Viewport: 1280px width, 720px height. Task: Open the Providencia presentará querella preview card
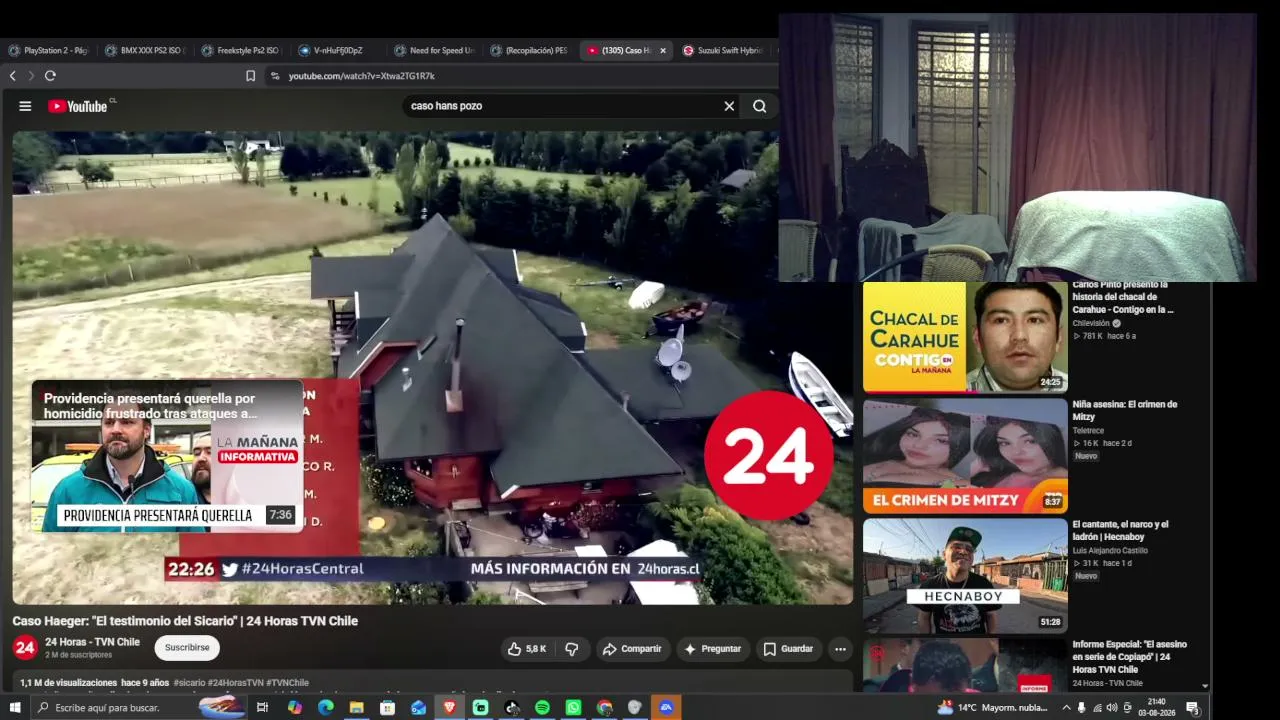[x=167, y=456]
